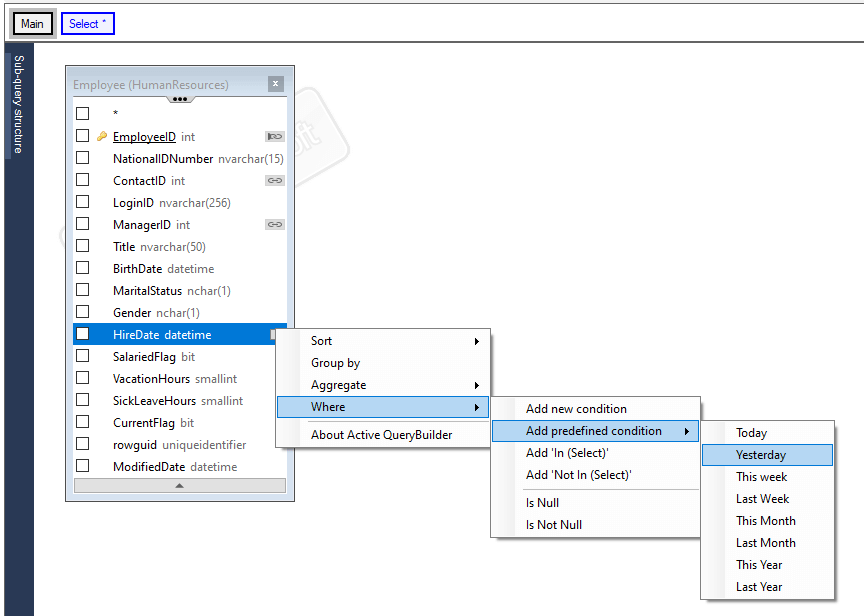Click the link icon beside ManagerID
The height and width of the screenshot is (616, 864).
273,224
